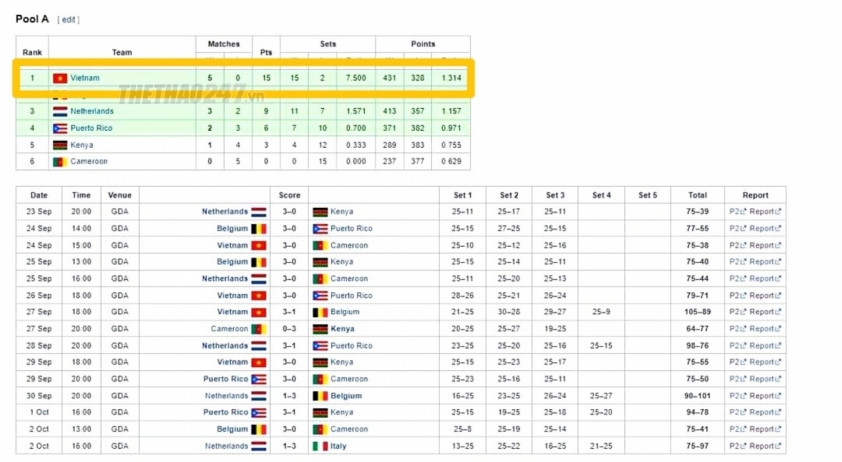Viewport: 842px width, 462px height.
Task: Open the Cameroon team link in the standings
Action: pyautogui.click(x=89, y=161)
